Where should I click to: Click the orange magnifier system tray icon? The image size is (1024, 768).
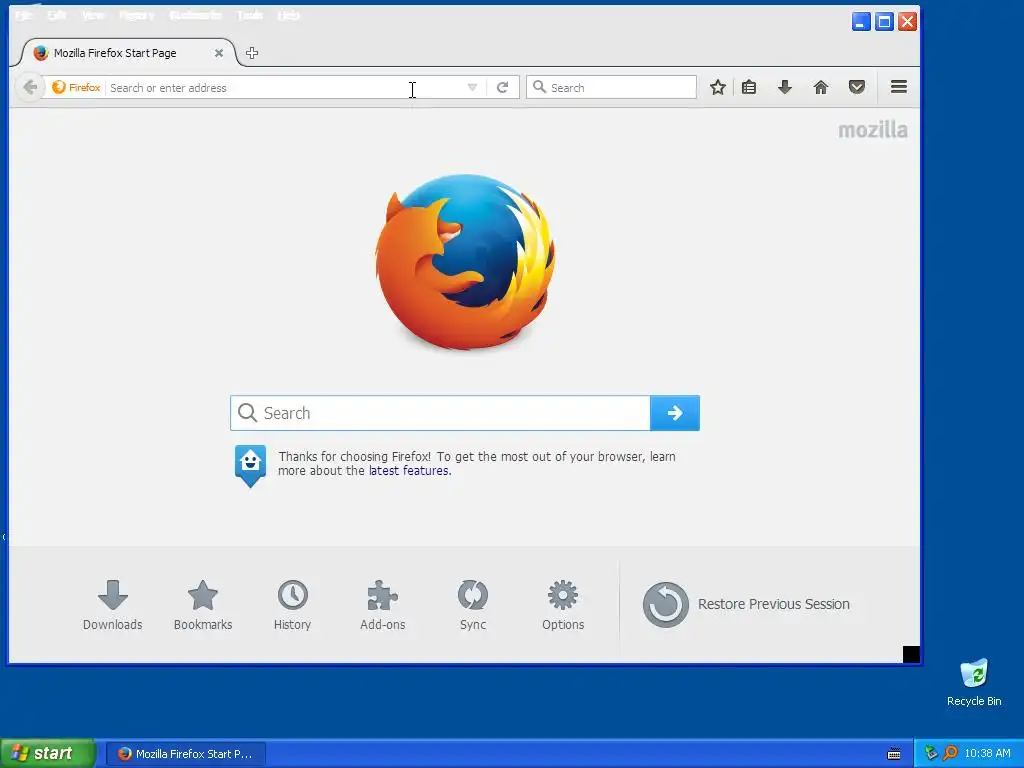pos(950,754)
